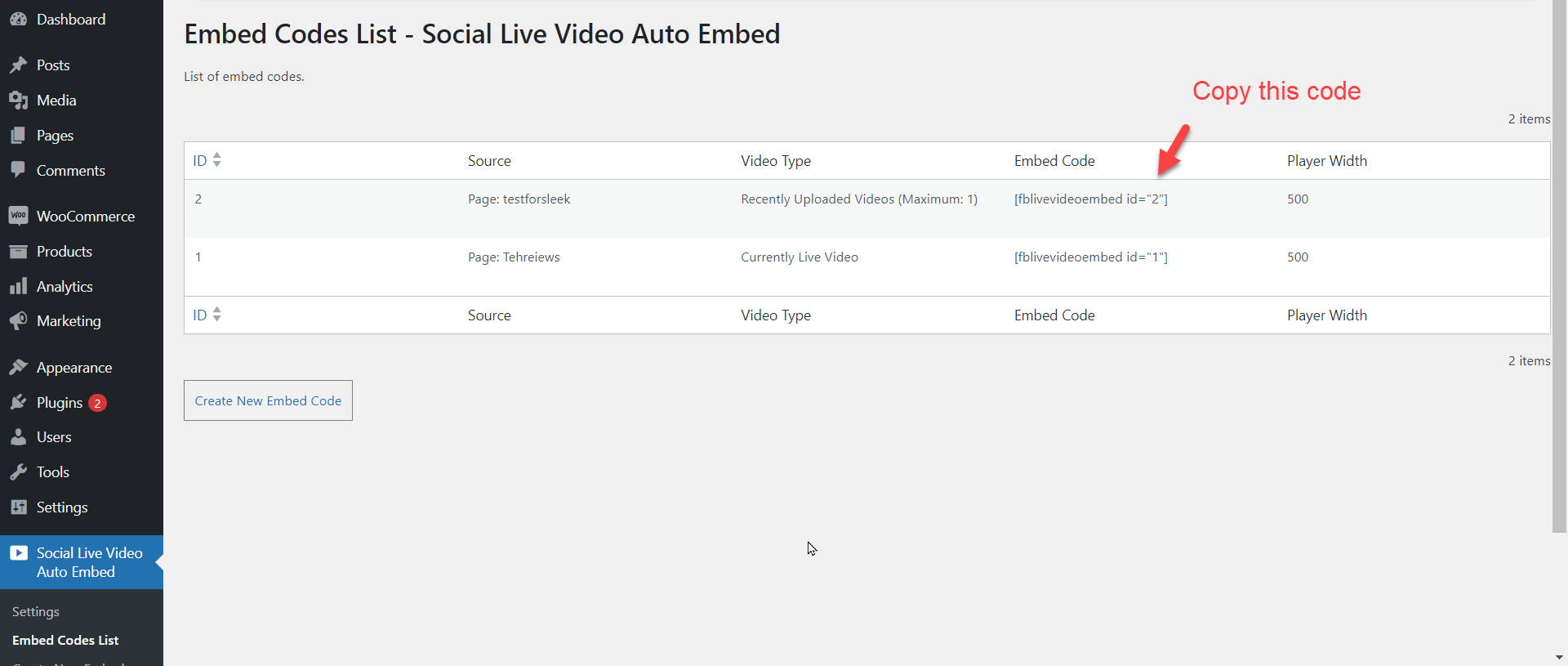Select Embed Codes List submenu link
The width and height of the screenshot is (1568, 666).
65,640
